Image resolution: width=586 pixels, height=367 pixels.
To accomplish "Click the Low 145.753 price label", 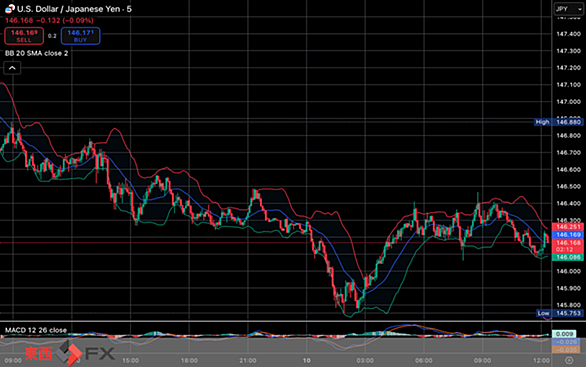I will tap(559, 313).
